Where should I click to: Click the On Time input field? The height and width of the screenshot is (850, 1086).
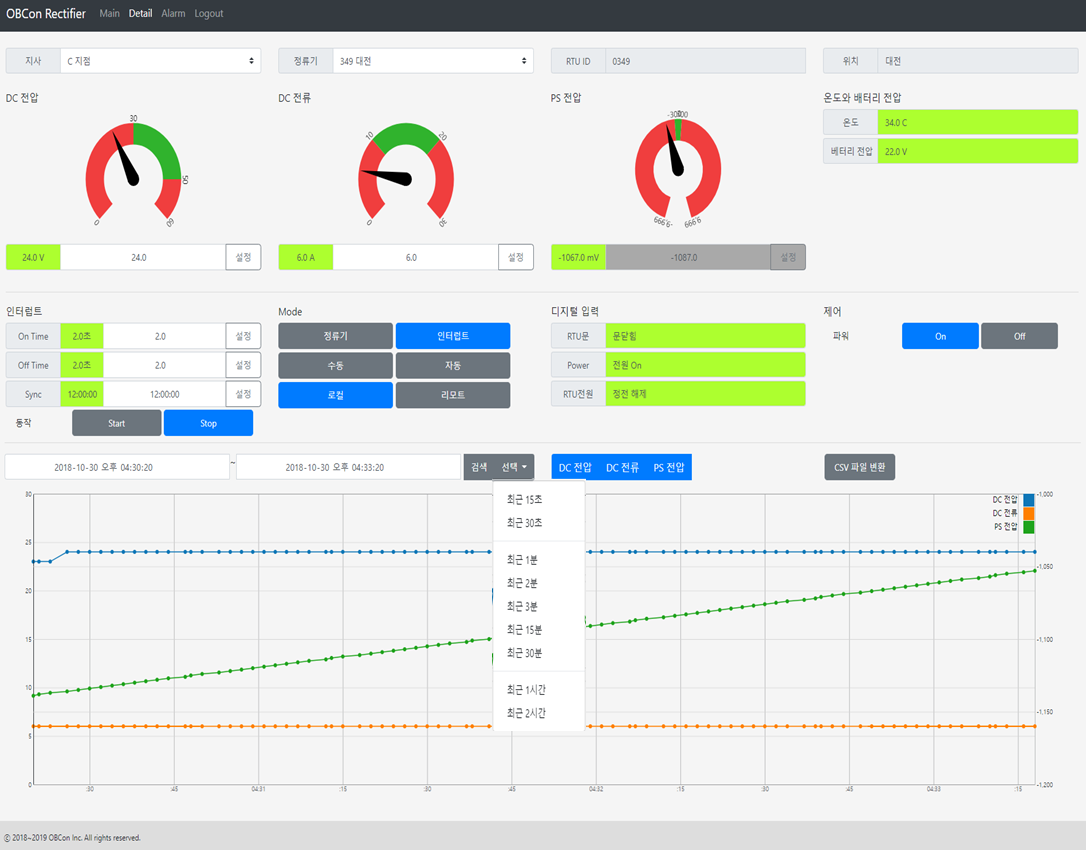[x=164, y=336]
